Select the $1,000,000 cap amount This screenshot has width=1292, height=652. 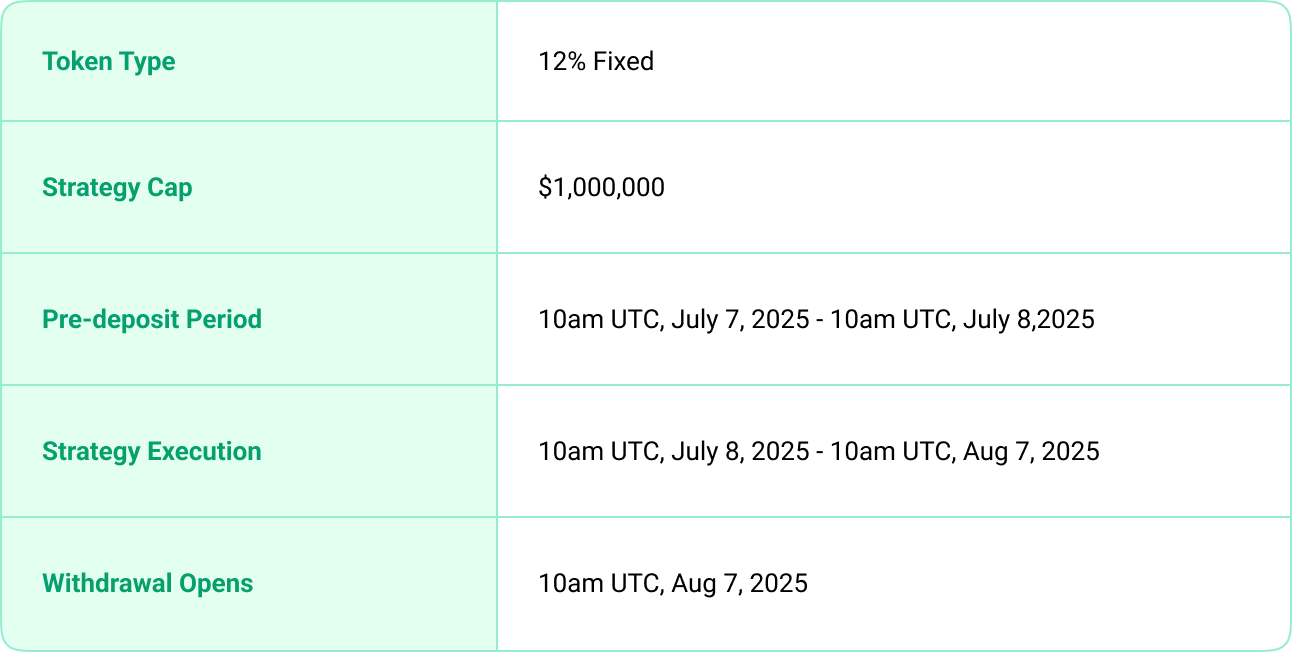point(601,188)
